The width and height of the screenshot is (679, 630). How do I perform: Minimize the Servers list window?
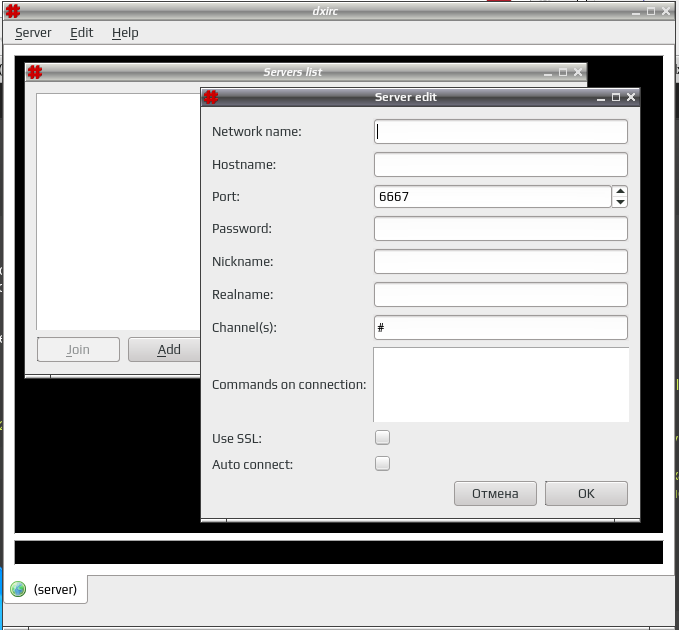[548, 73]
